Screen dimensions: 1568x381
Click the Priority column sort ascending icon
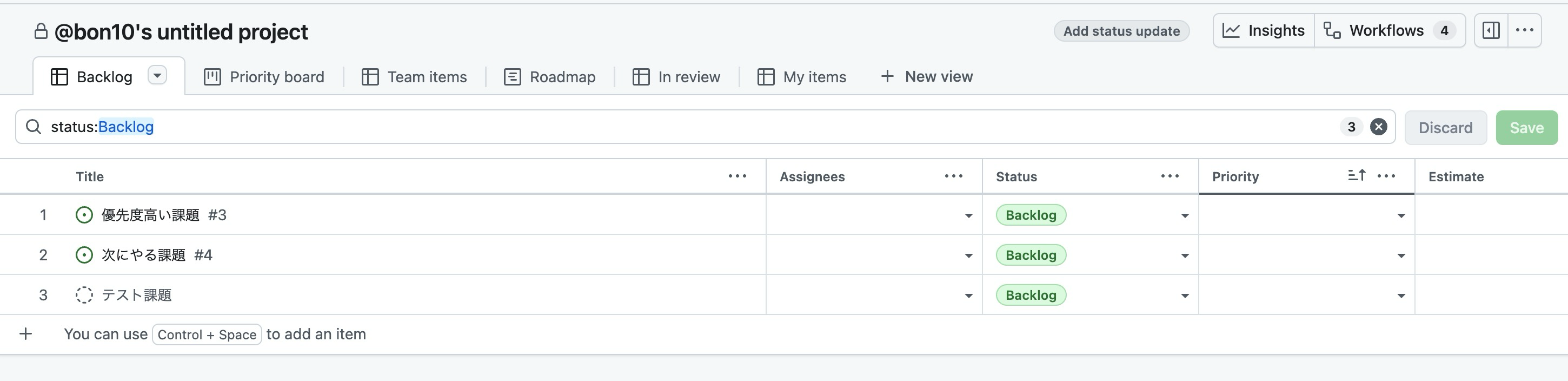pos(1356,175)
